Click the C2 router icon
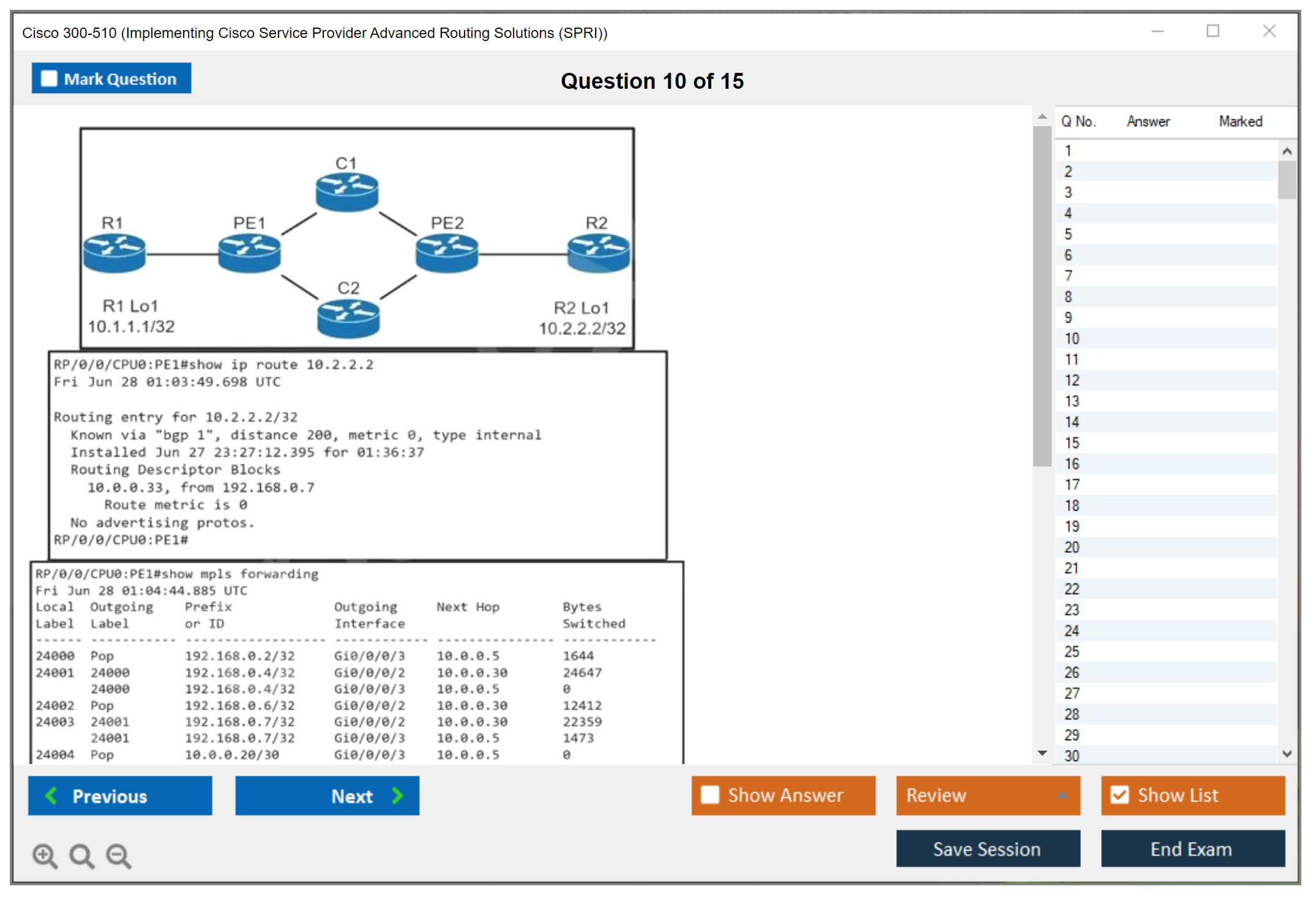1316x900 pixels. pyautogui.click(x=348, y=318)
